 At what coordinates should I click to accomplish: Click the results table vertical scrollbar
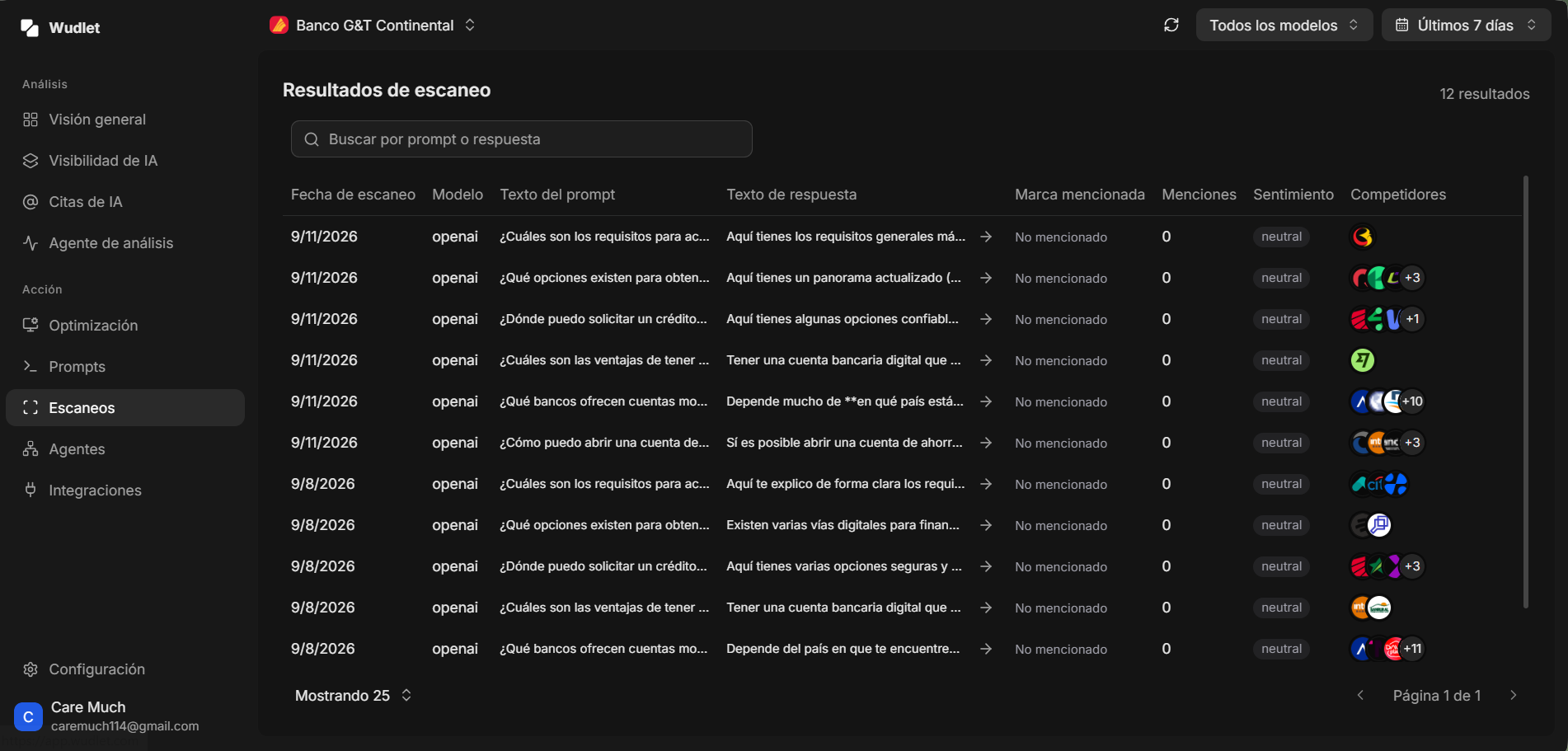point(1526,392)
